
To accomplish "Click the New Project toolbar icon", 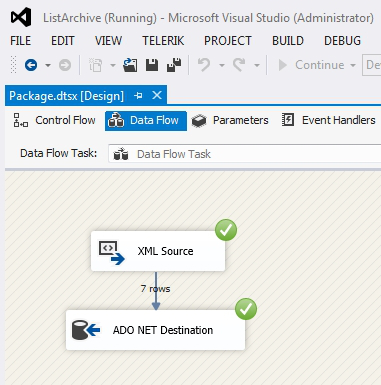I will [x=95, y=65].
